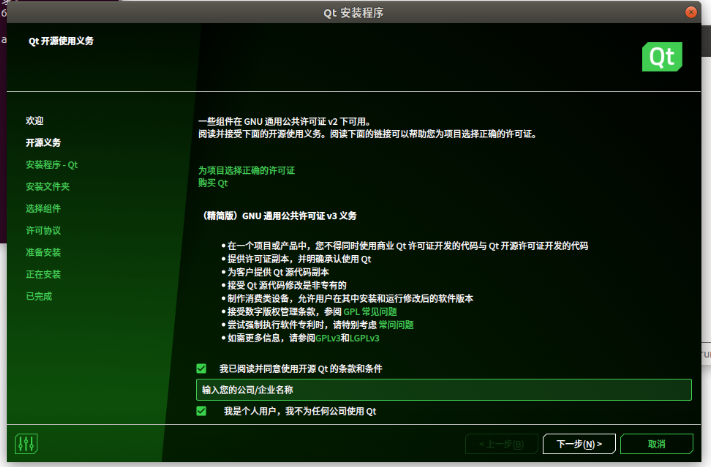Open the GPLv3 link

tap(329, 338)
